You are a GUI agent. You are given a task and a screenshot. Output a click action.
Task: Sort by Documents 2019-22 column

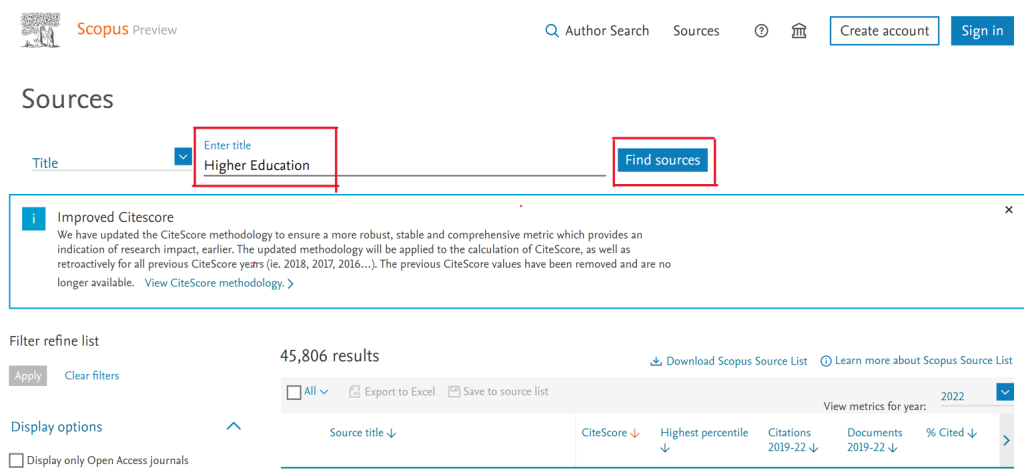click(874, 439)
